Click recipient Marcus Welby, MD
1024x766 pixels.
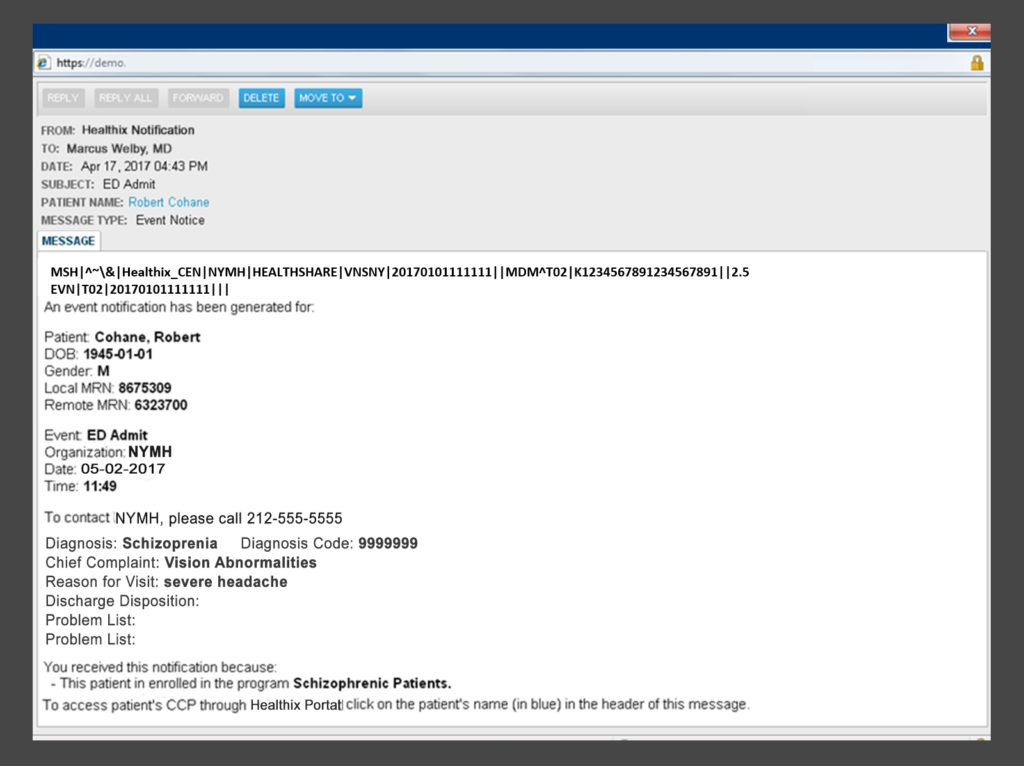(119, 148)
